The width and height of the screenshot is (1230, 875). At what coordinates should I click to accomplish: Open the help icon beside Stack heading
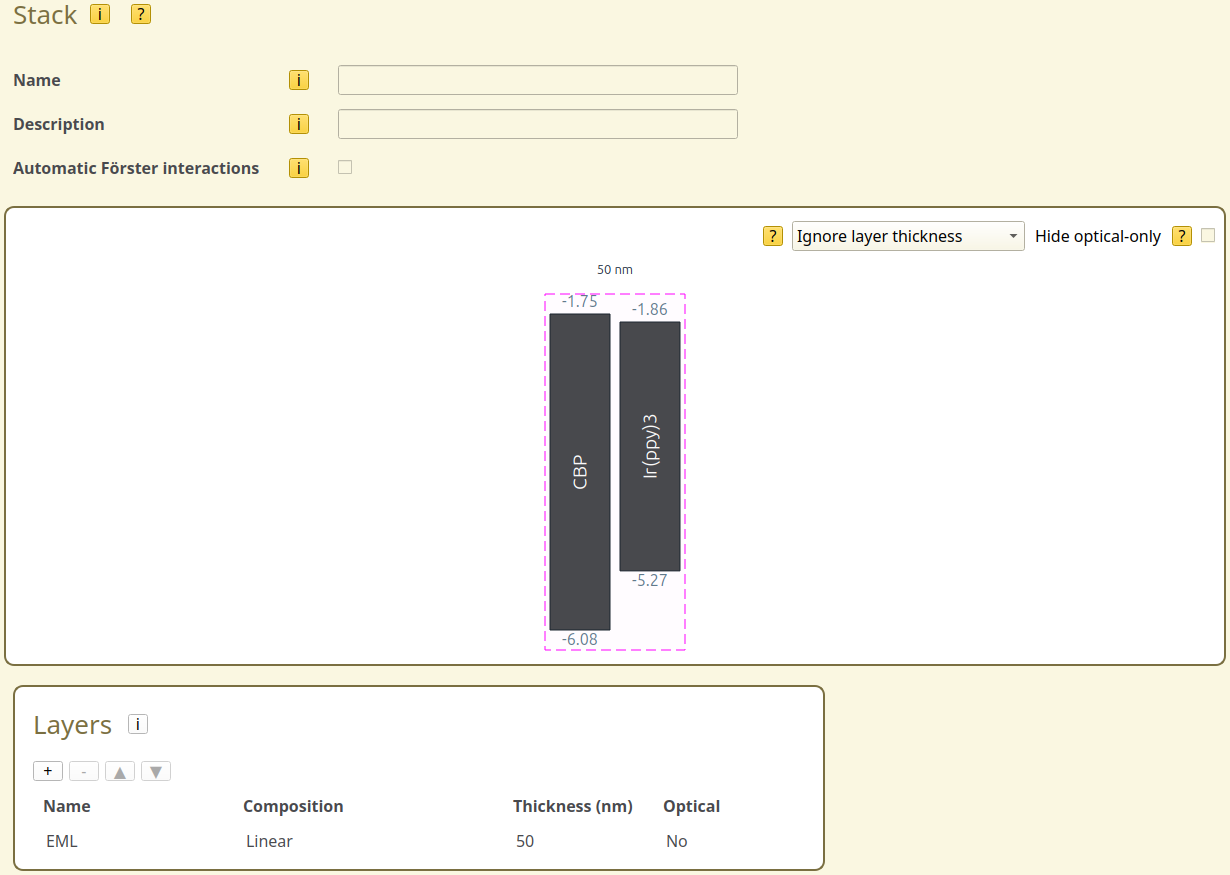[141, 14]
